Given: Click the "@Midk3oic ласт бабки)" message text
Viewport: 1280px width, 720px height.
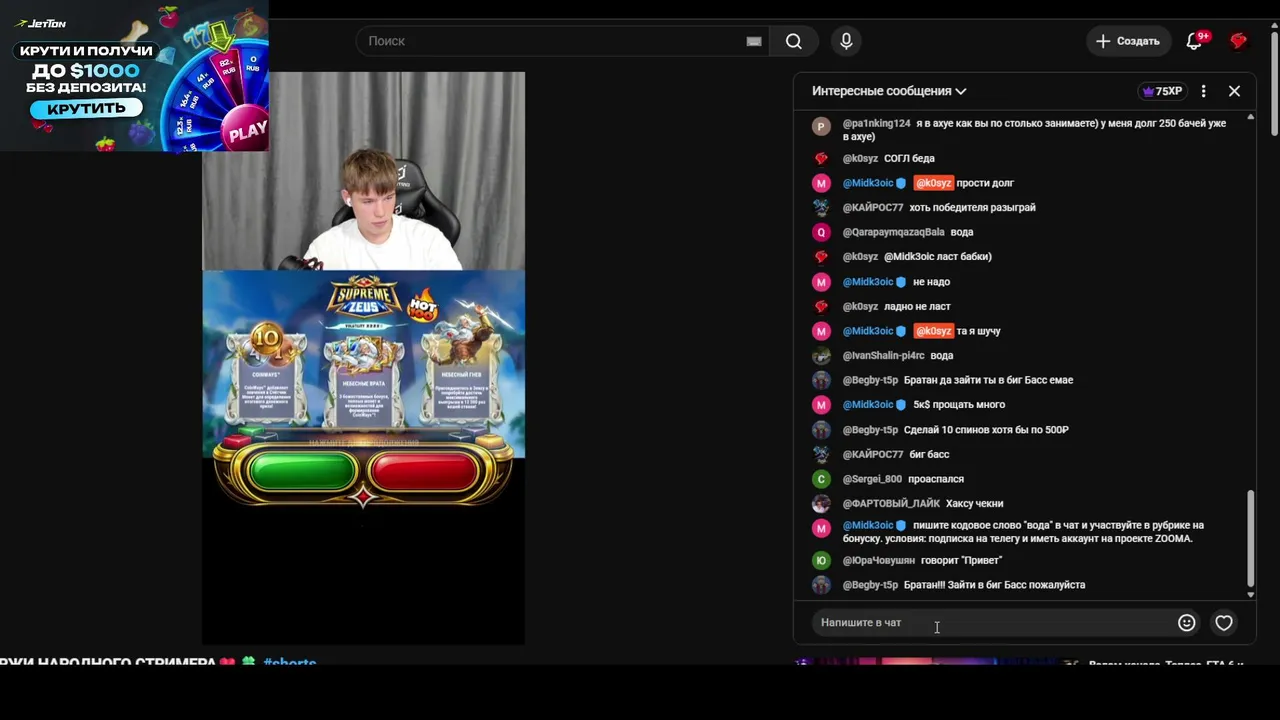Looking at the screenshot, I should point(938,257).
